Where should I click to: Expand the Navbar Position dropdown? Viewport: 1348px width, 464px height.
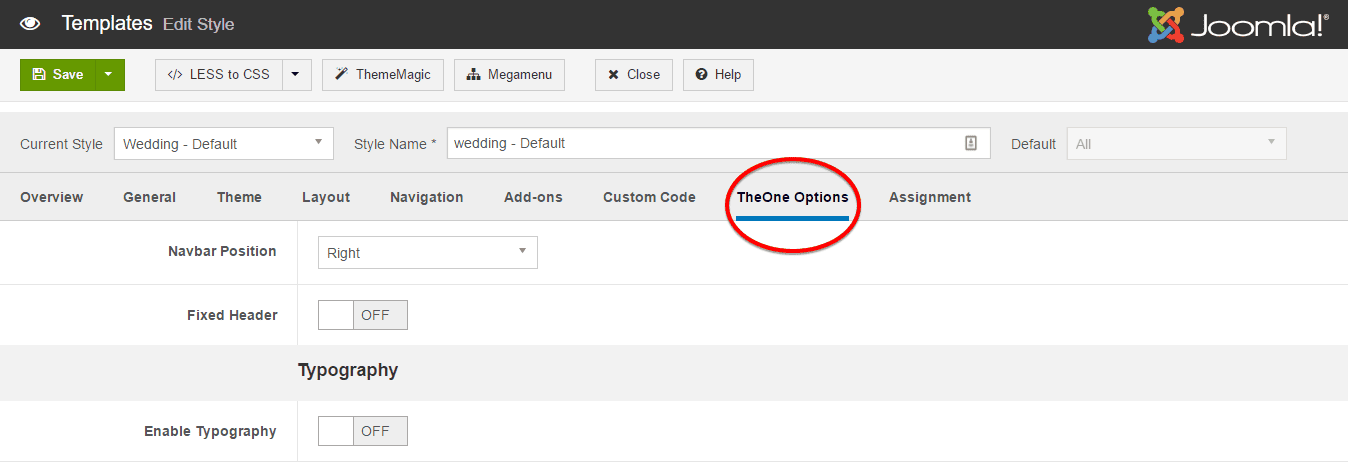427,253
